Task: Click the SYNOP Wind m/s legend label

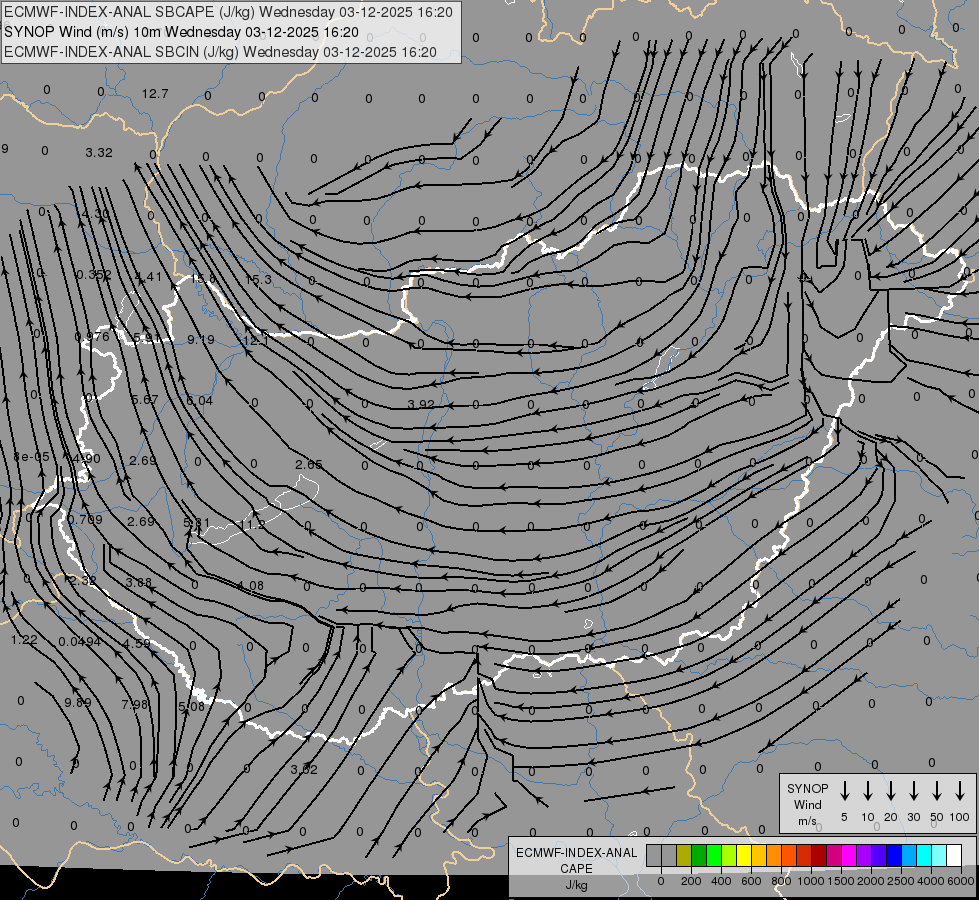Action: pyautogui.click(x=807, y=804)
